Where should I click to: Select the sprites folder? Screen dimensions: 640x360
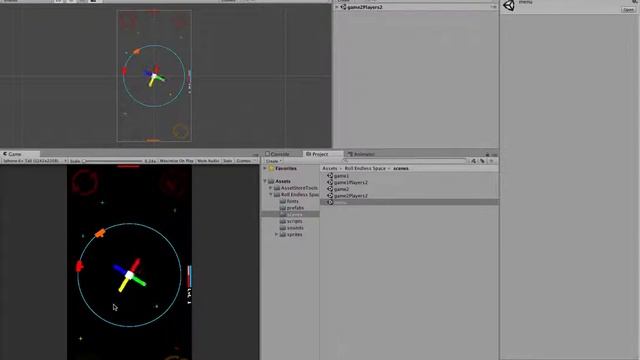(x=291, y=235)
